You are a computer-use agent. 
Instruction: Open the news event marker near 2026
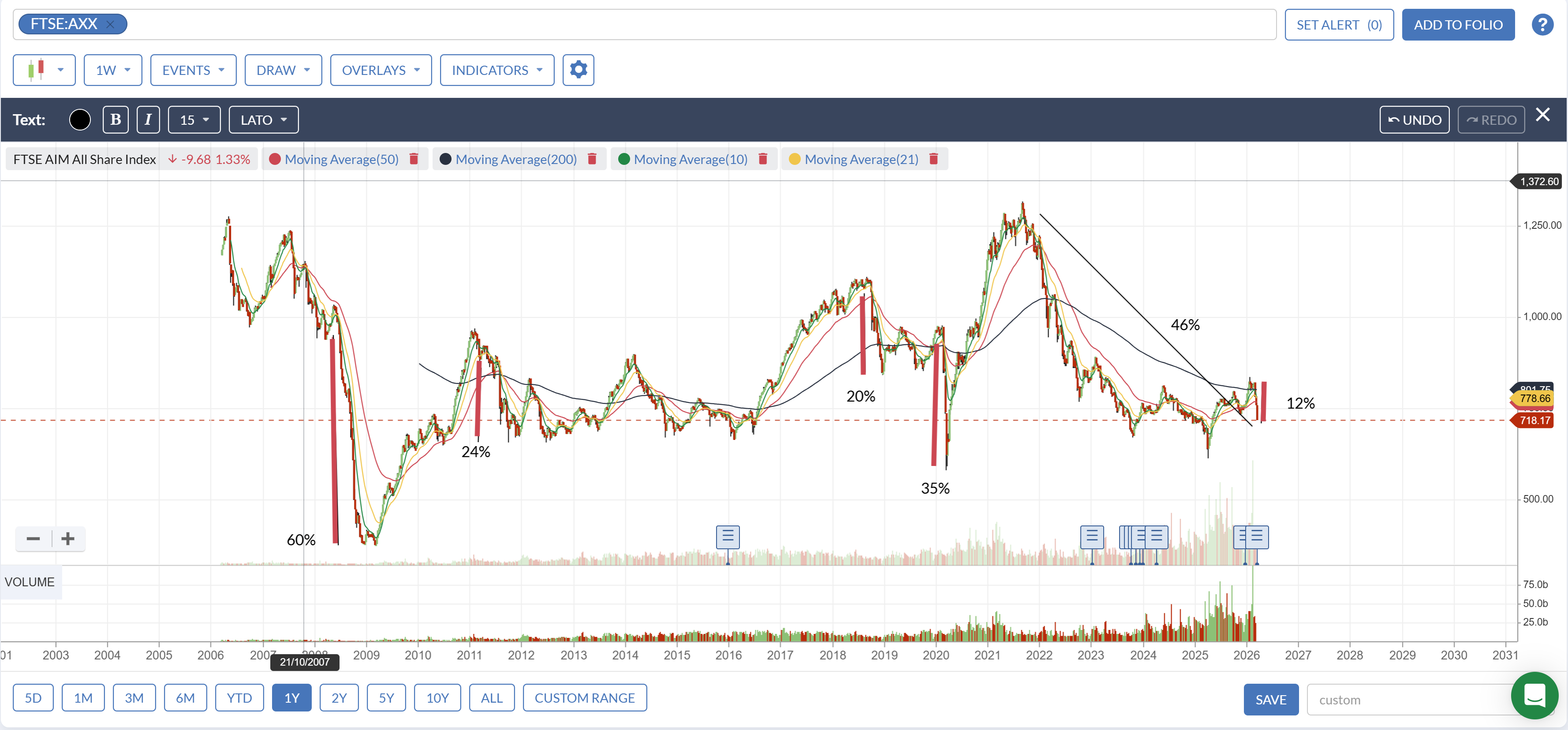[x=1256, y=537]
